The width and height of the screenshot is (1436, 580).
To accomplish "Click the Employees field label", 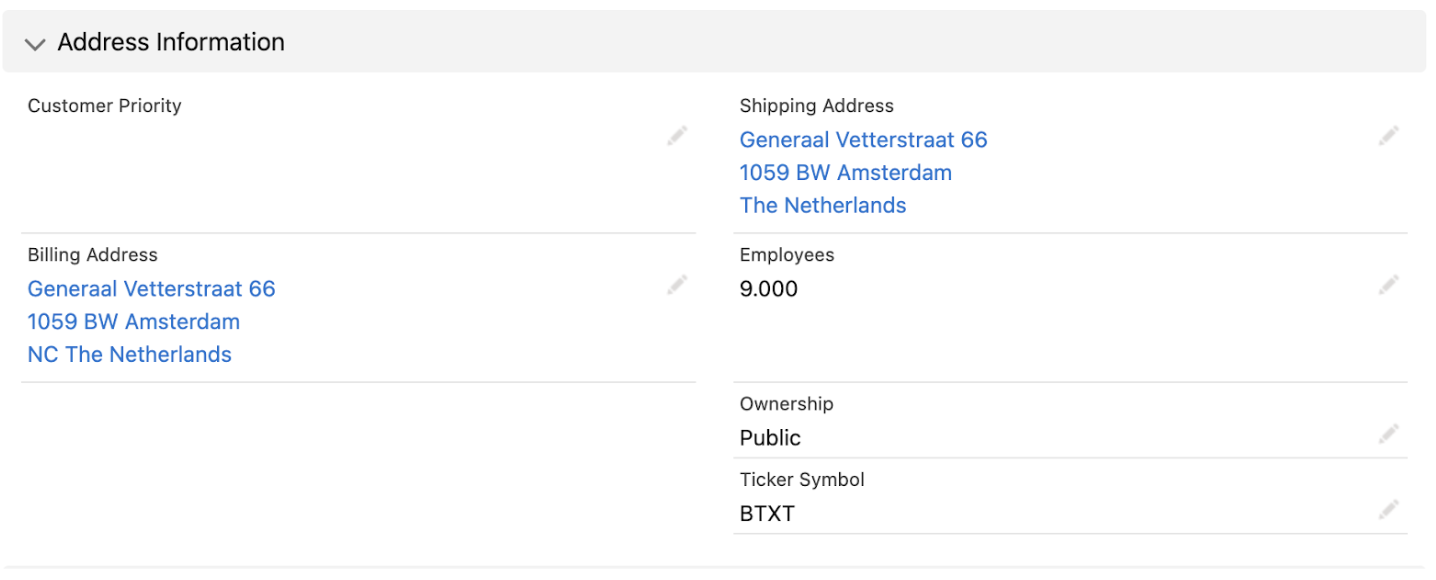I will 786,255.
